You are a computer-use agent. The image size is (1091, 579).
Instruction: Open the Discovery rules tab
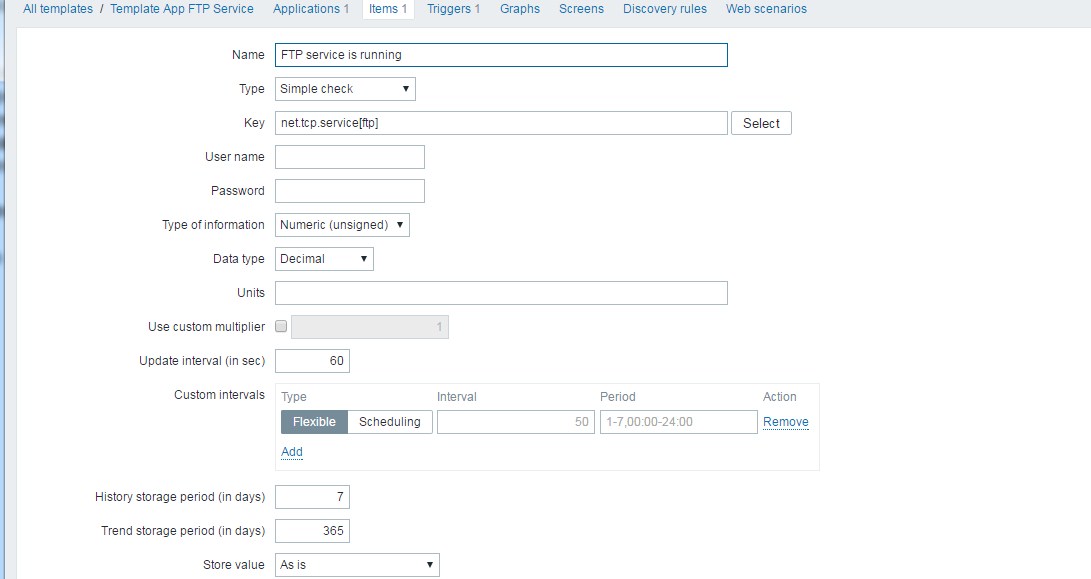tap(664, 9)
